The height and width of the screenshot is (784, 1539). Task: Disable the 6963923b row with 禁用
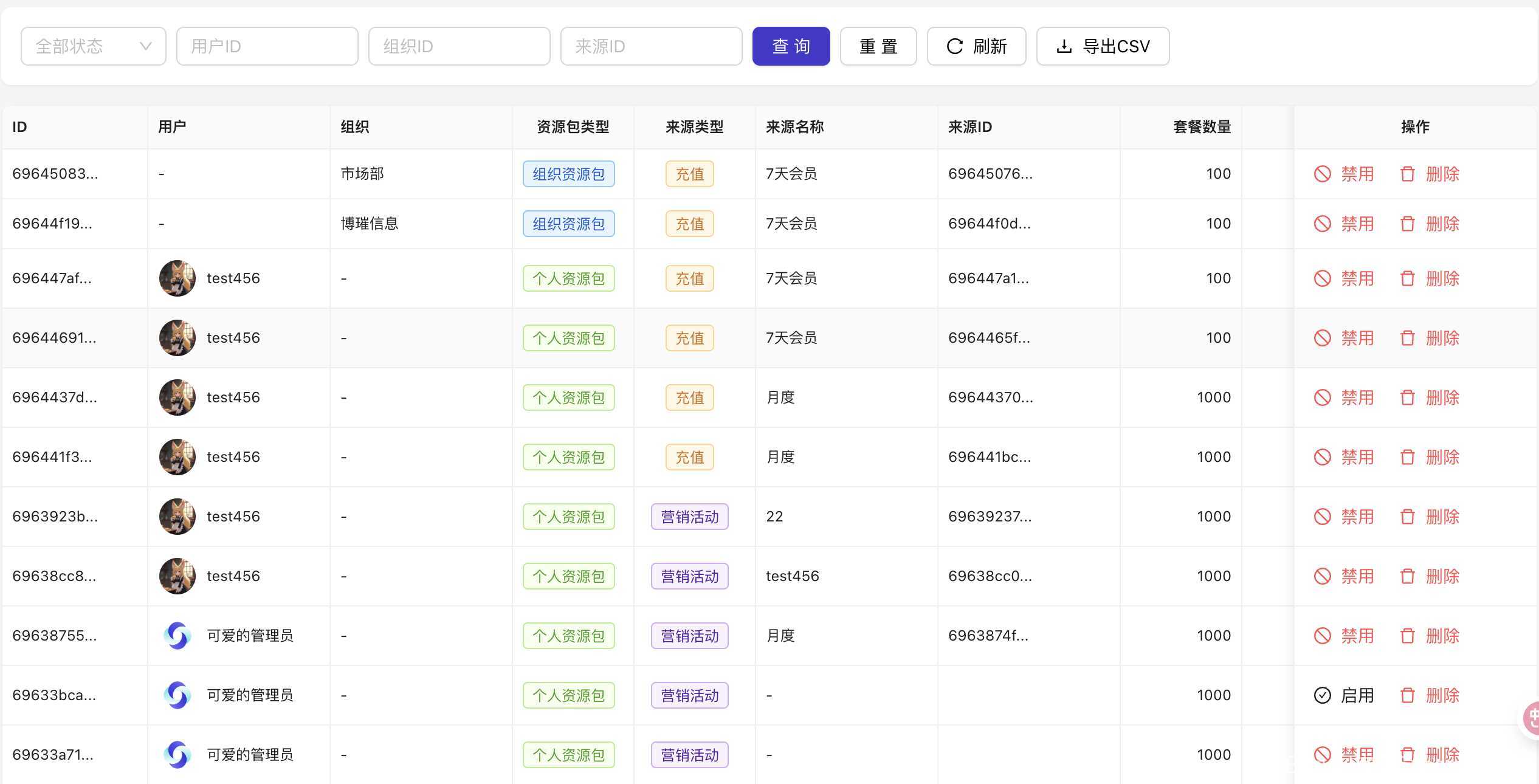point(1357,517)
